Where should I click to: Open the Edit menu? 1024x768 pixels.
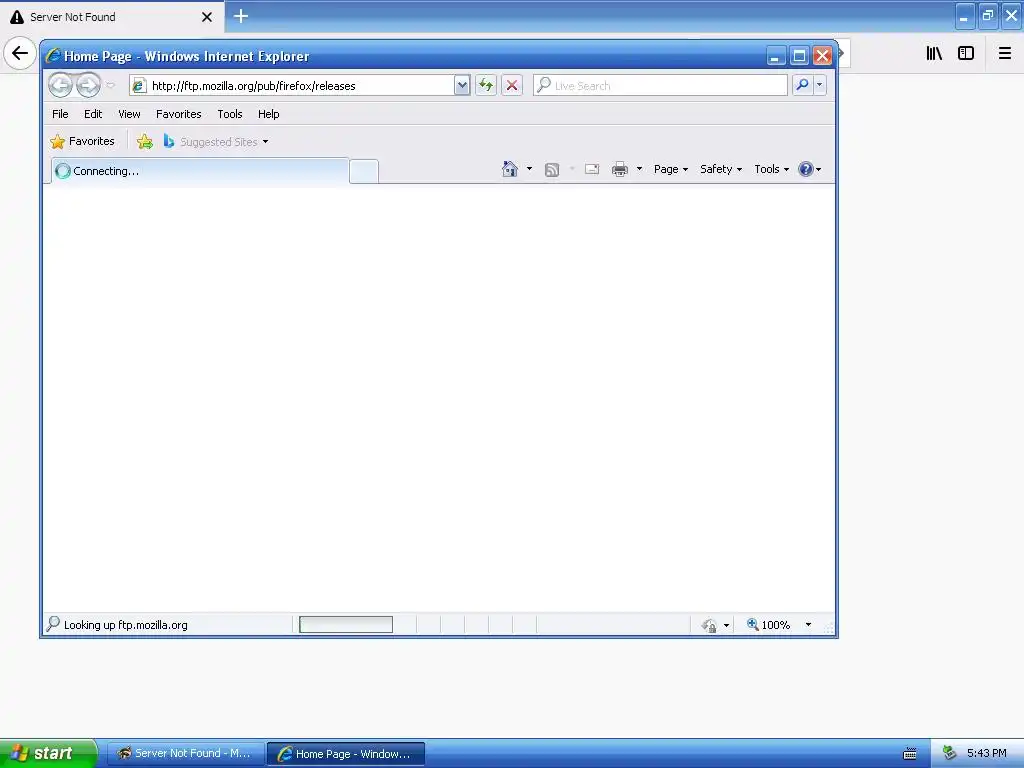pyautogui.click(x=93, y=114)
